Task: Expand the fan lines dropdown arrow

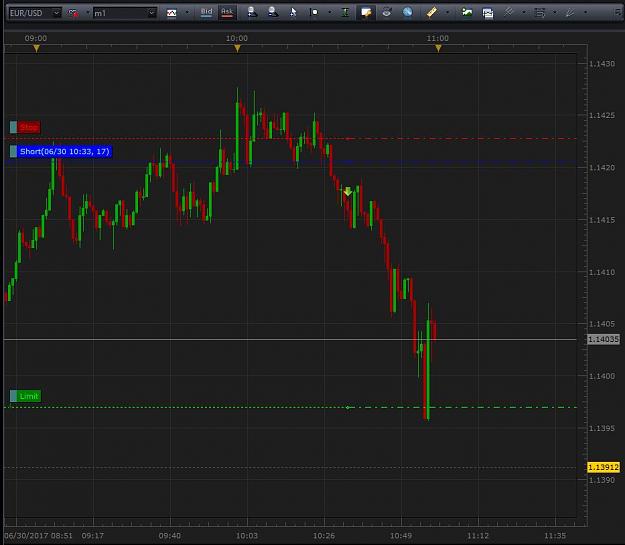Action: [585, 12]
